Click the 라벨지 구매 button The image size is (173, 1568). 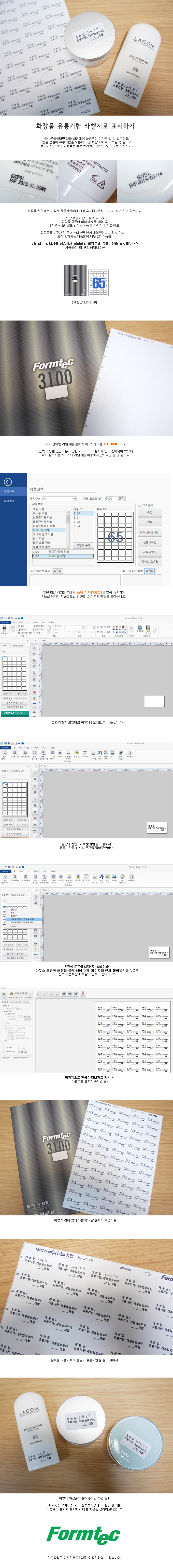(83, 545)
